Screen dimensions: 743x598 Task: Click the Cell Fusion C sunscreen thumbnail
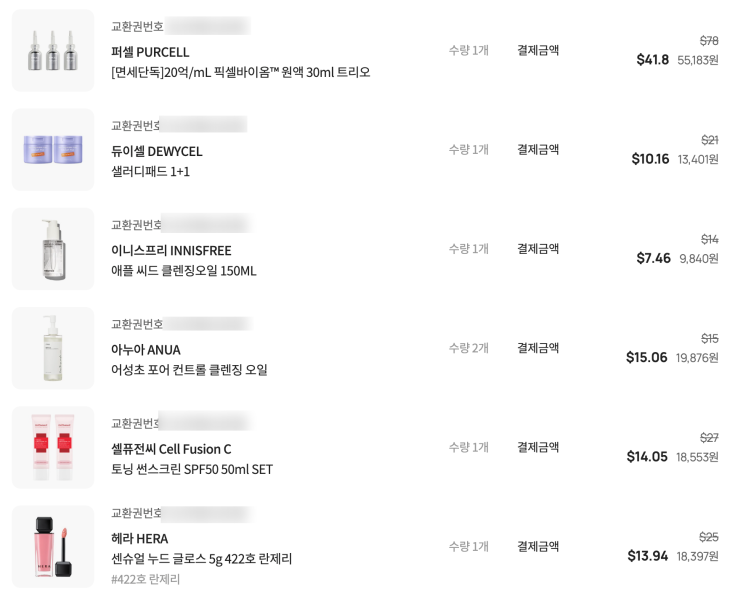[53, 447]
